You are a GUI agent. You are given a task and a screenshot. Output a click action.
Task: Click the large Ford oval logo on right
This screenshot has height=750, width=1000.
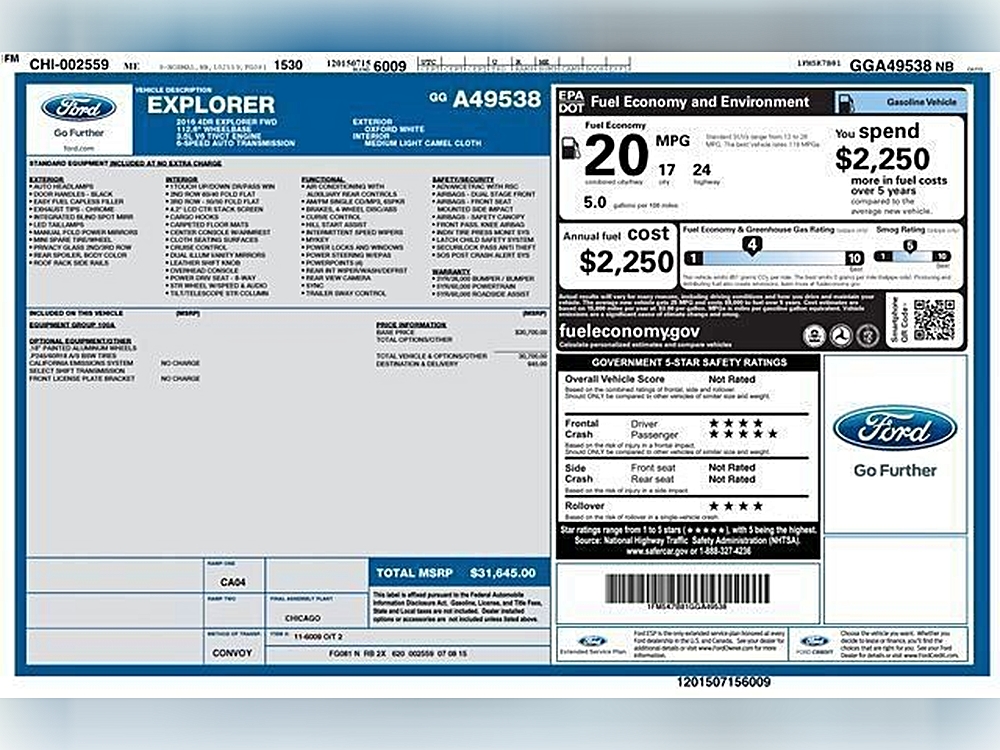point(895,428)
